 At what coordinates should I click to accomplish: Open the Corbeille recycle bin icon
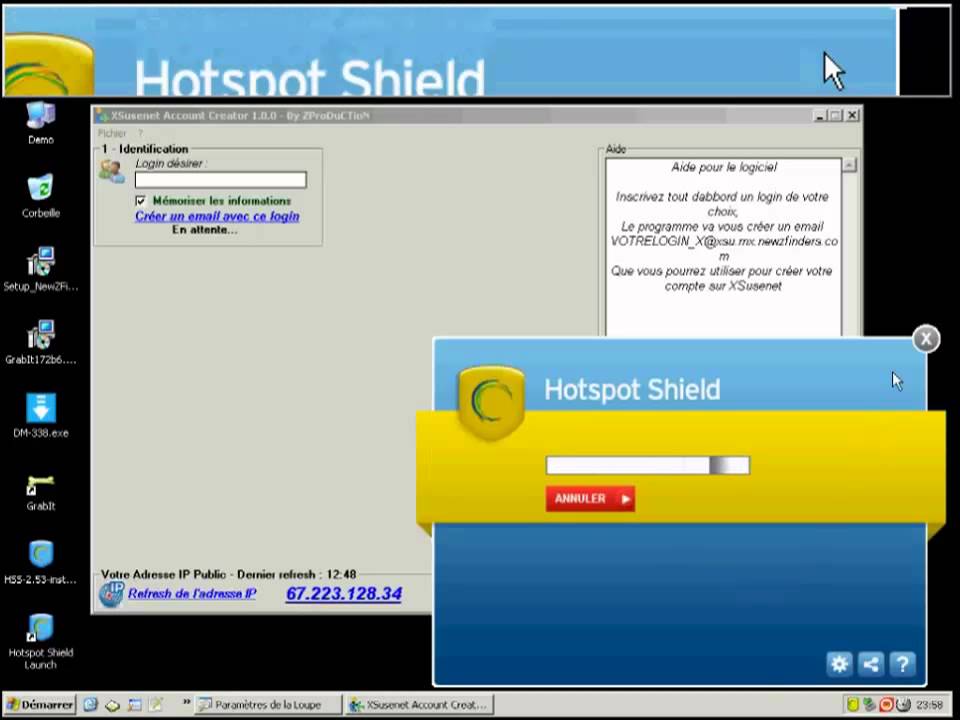pyautogui.click(x=40, y=188)
